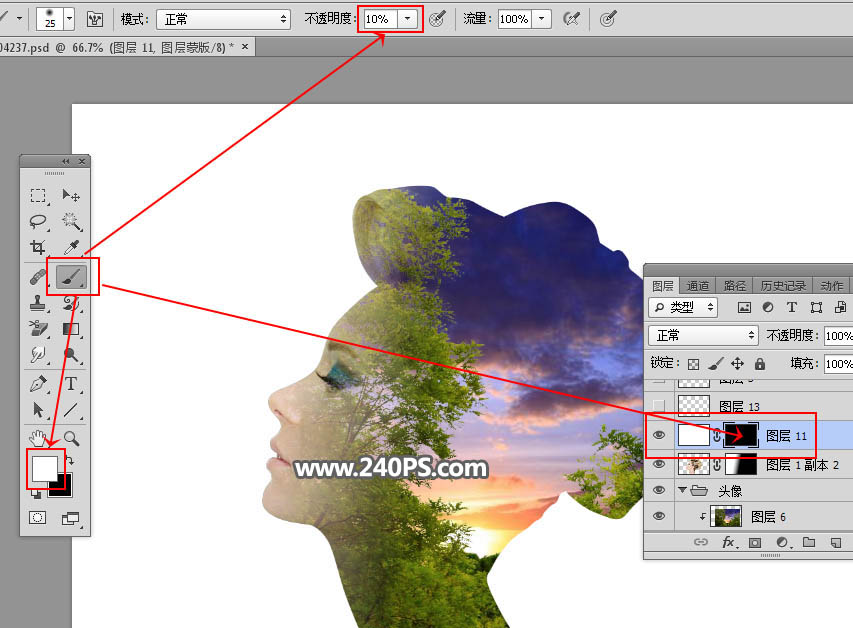Open the 历史记录 history tab
The height and width of the screenshot is (628, 853).
click(x=780, y=286)
